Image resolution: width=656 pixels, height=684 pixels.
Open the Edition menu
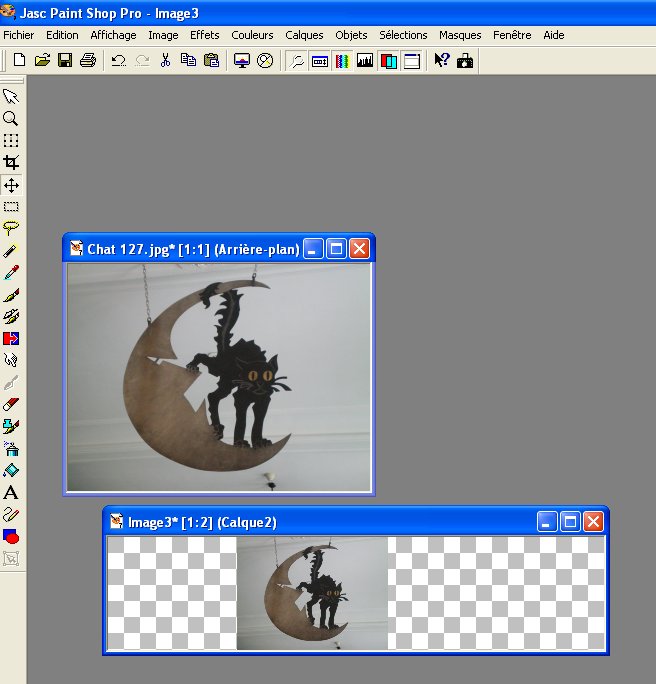click(x=62, y=35)
